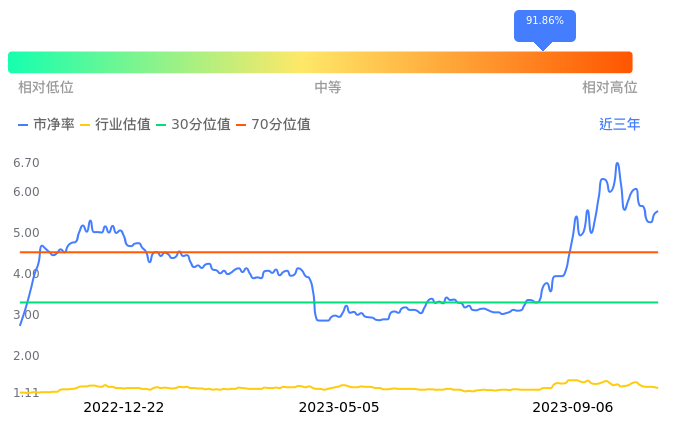
Task: Toggle the 30分位值 legend series
Action: [193, 125]
